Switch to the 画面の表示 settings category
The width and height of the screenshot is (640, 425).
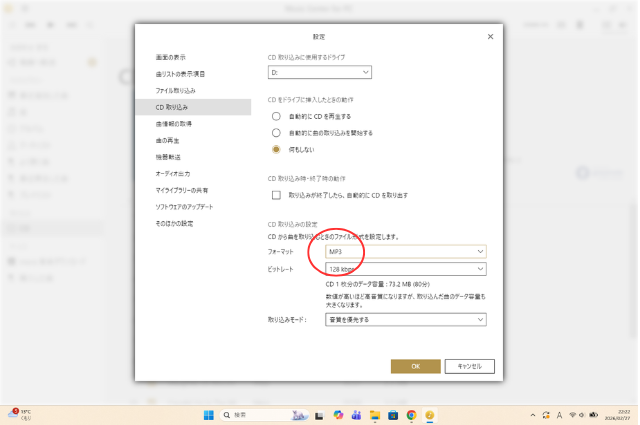170,57
